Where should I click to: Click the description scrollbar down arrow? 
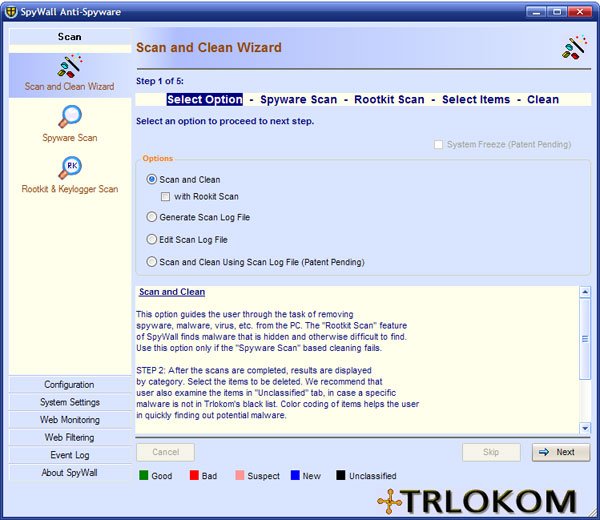[x=585, y=428]
